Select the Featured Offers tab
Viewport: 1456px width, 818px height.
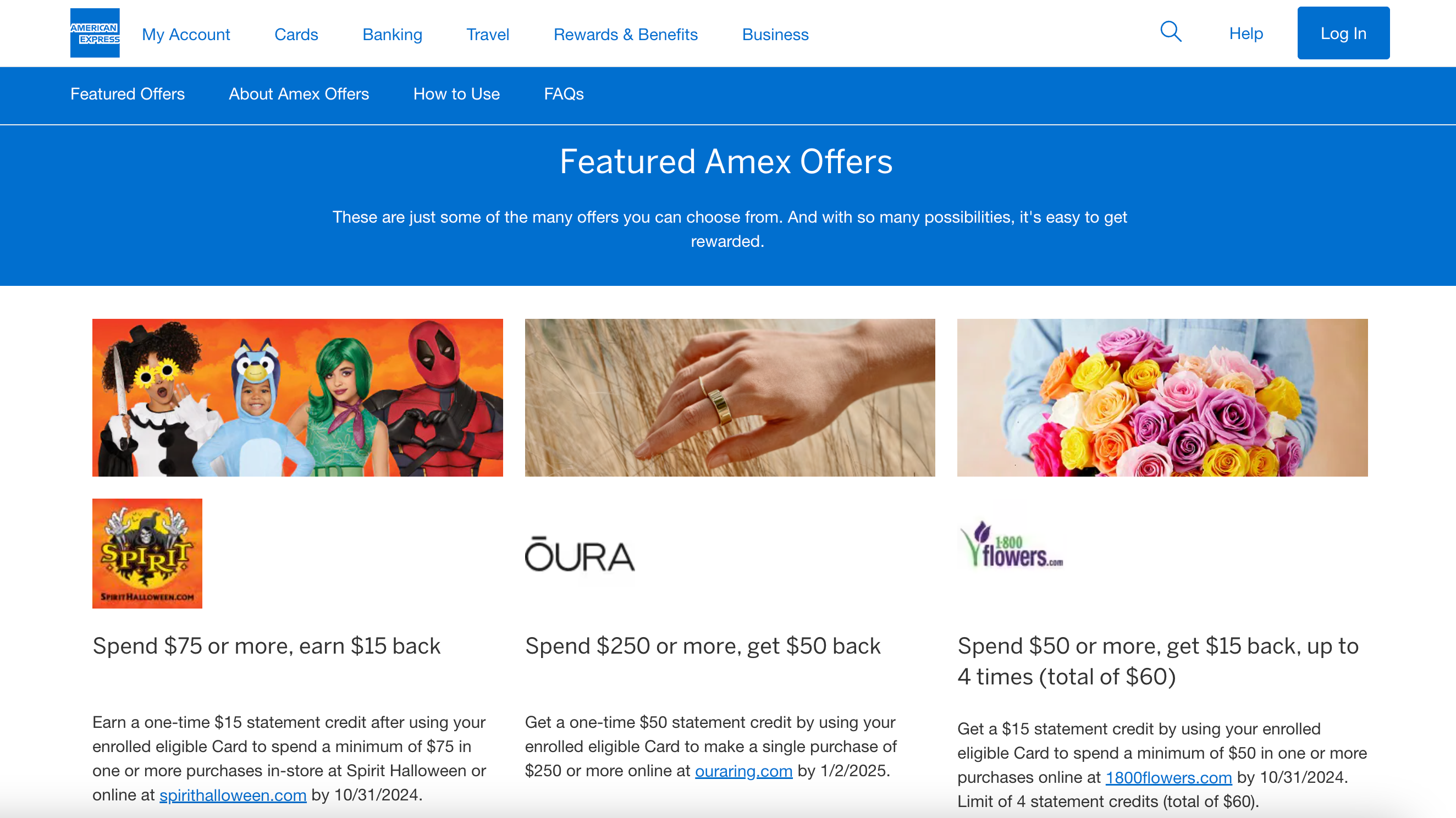click(127, 94)
